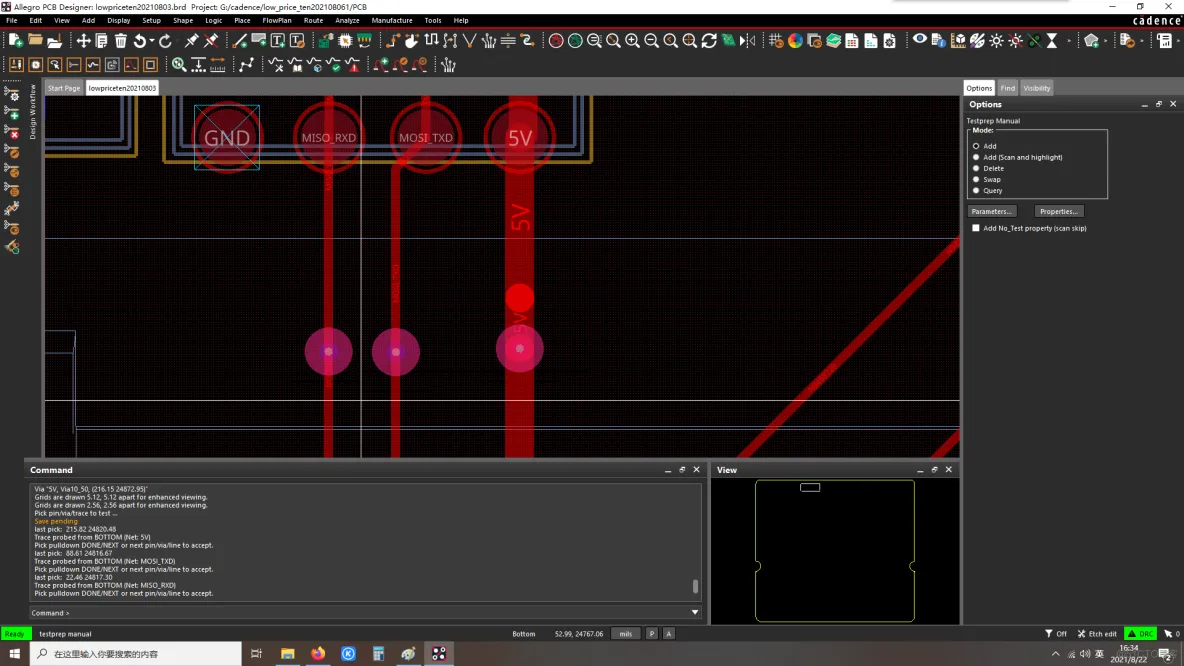This screenshot has width=1184, height=666.
Task: Select the Slide routing hand icon
Action: pos(412,41)
